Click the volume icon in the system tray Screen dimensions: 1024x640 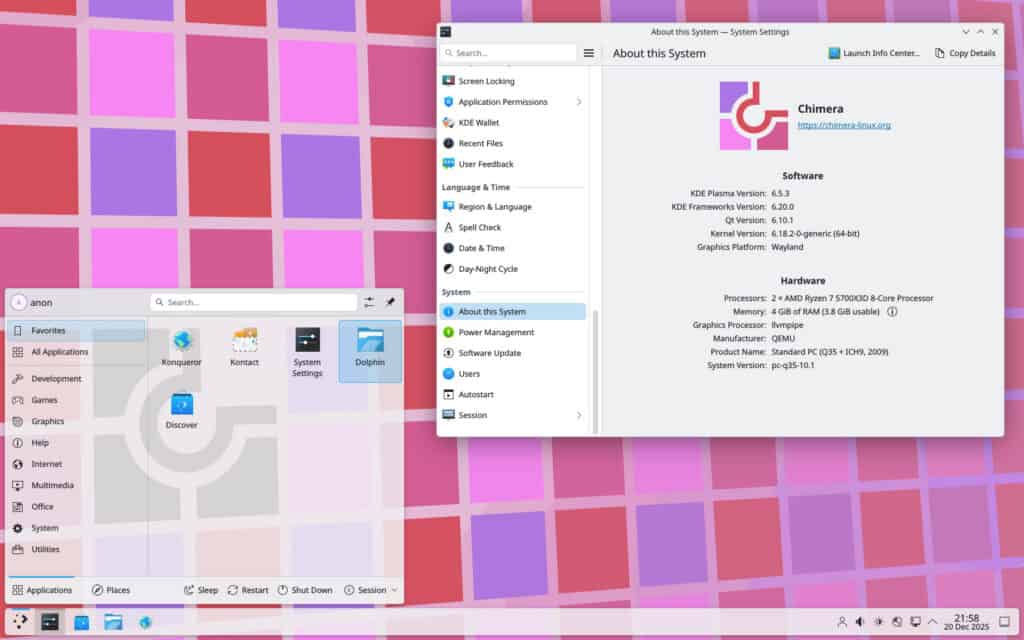[861, 621]
